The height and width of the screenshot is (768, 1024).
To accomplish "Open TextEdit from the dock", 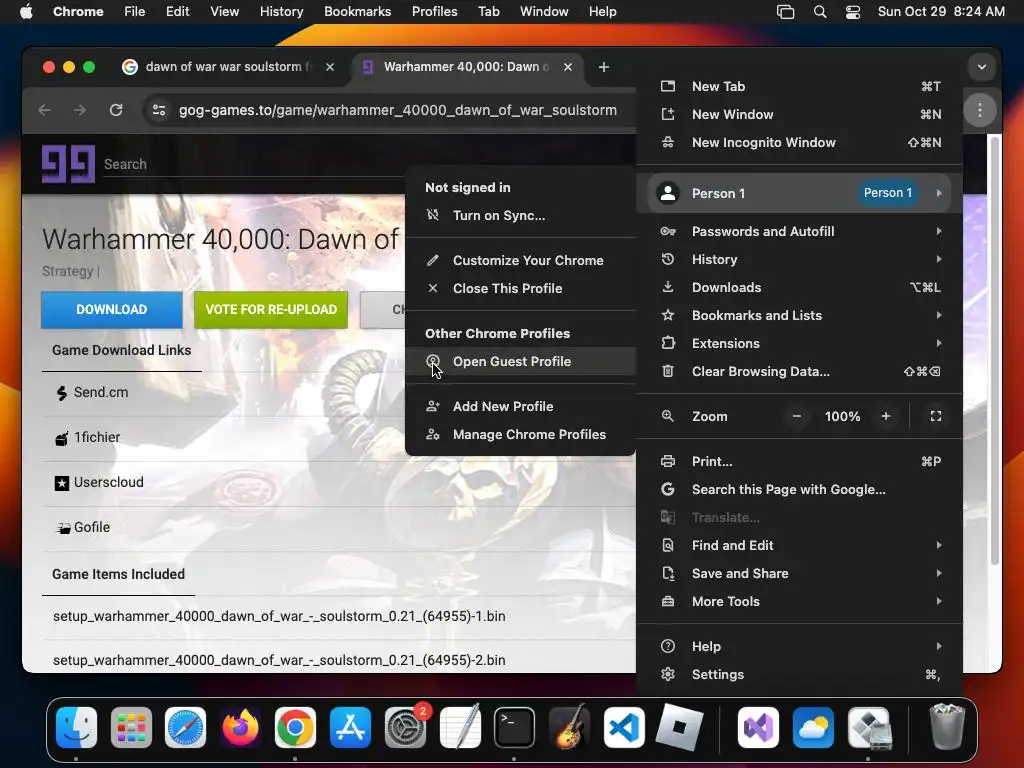I will (460, 727).
